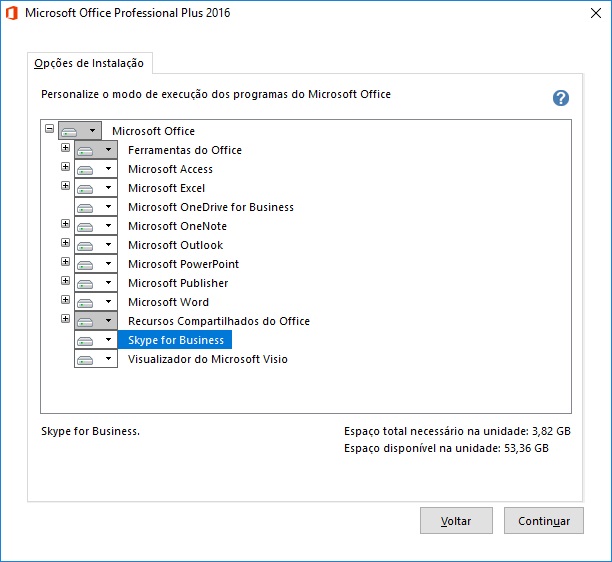The image size is (612, 562).
Task: Open install dropdown for OneDrive for Business
Action: pyautogui.click(x=96, y=206)
